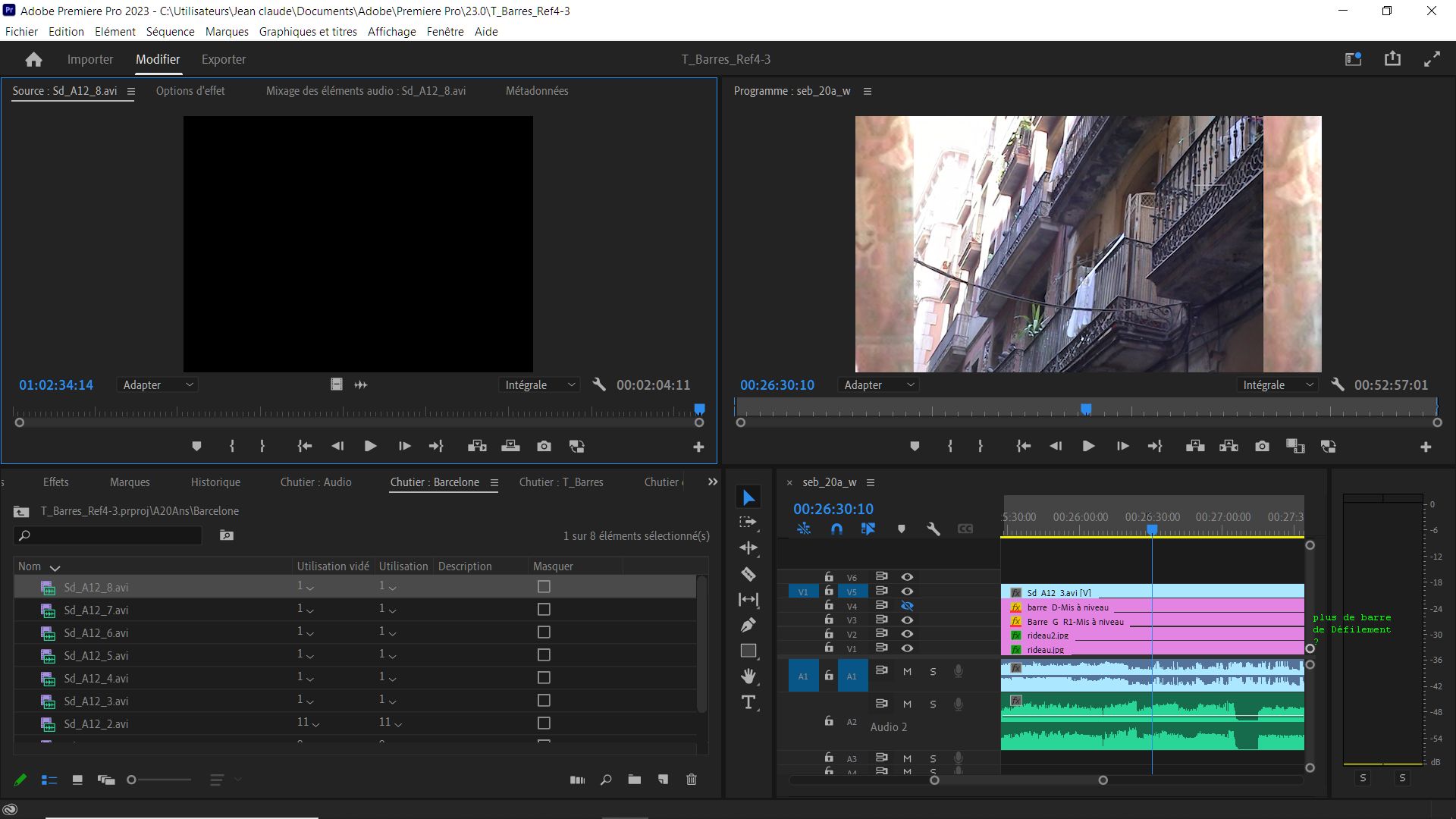Screen dimensions: 1456x819
Task: Click Export Frame camera in Program monitor
Action: pyautogui.click(x=1262, y=447)
